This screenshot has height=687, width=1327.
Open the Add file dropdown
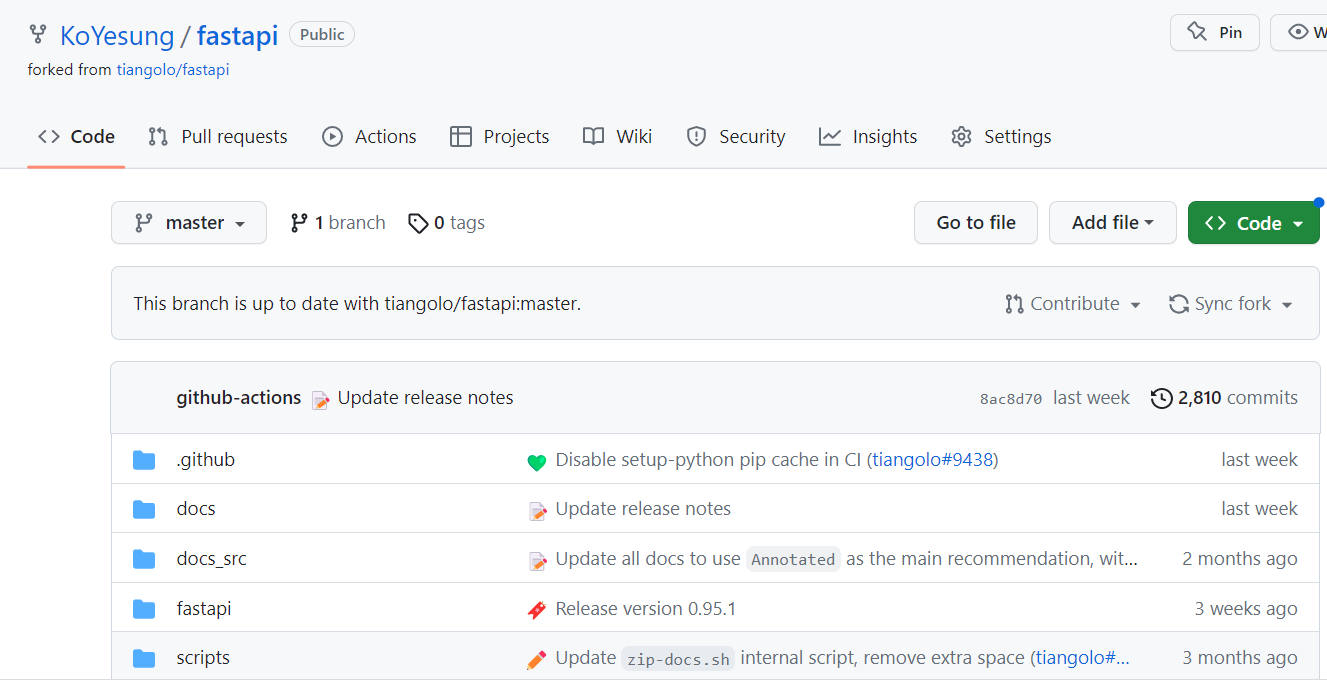tap(1112, 223)
